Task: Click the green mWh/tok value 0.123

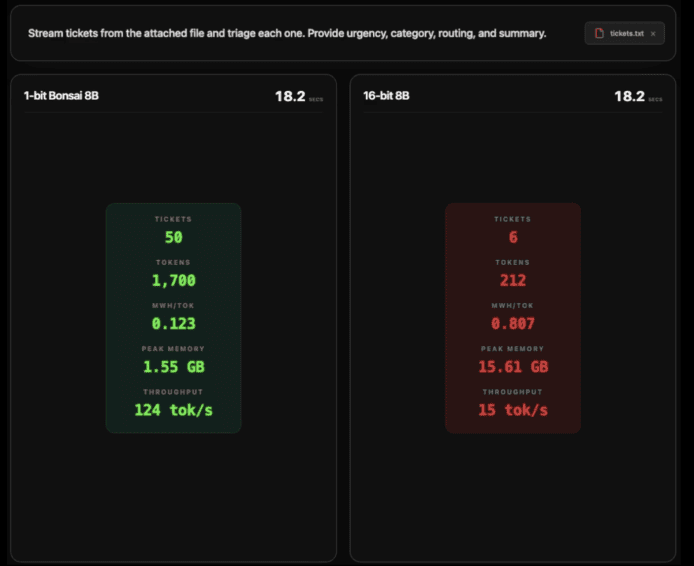Action: (174, 323)
